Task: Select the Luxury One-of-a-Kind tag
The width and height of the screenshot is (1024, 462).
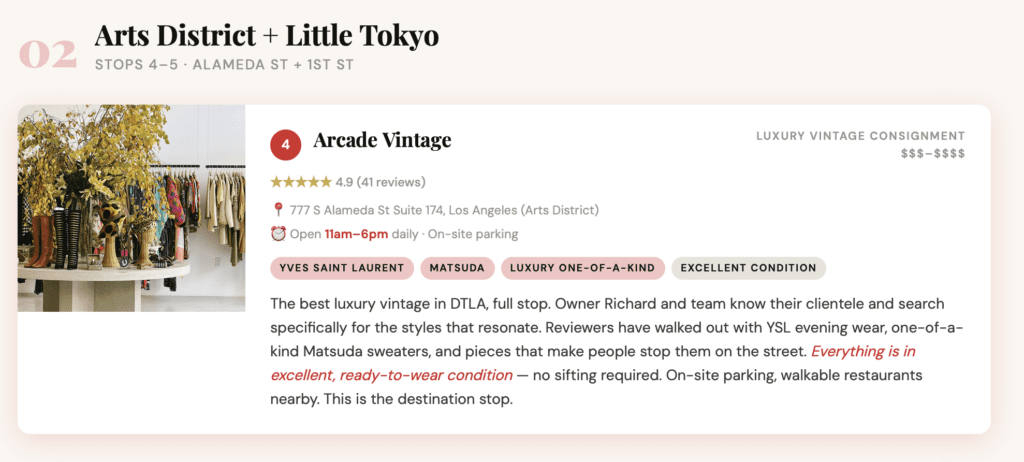Action: (581, 268)
